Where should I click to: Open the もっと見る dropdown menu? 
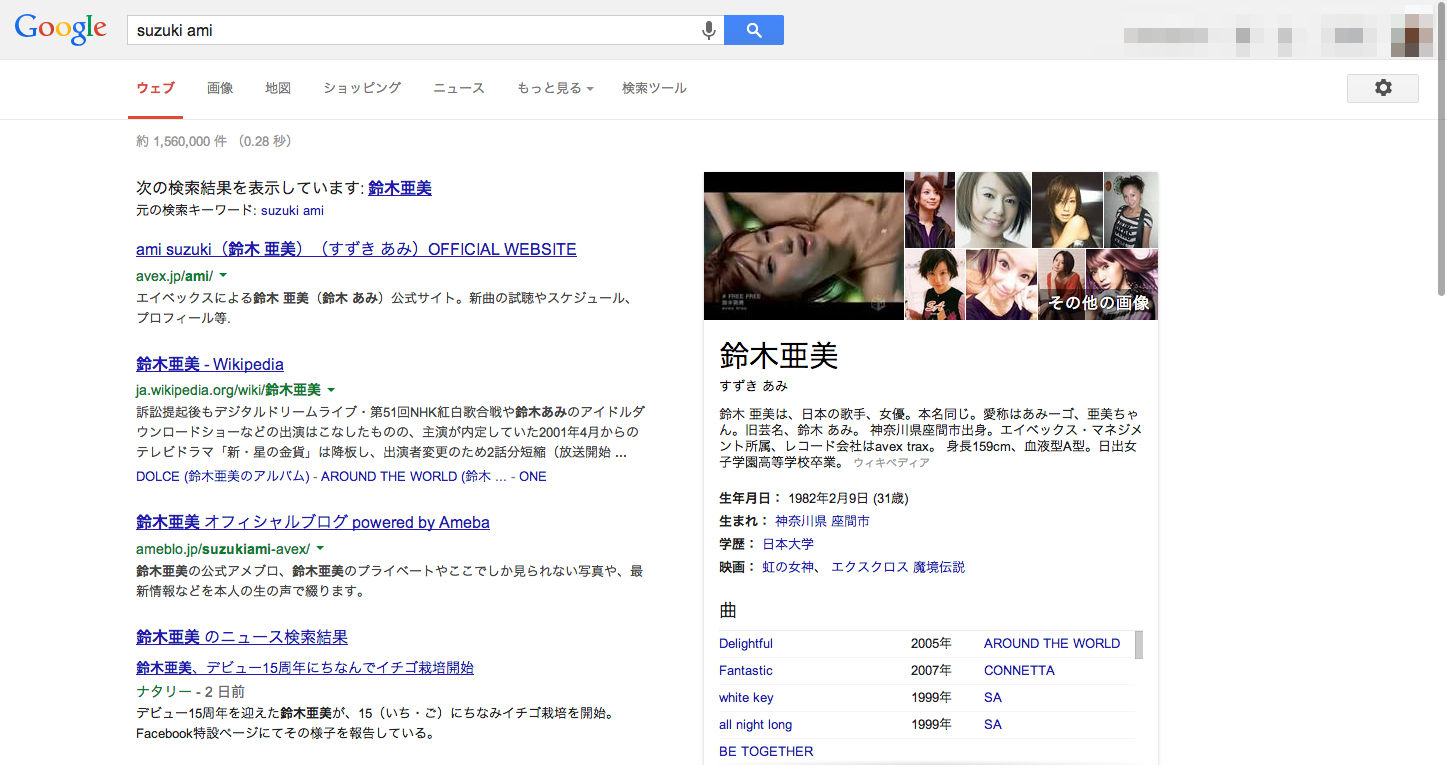[555, 88]
